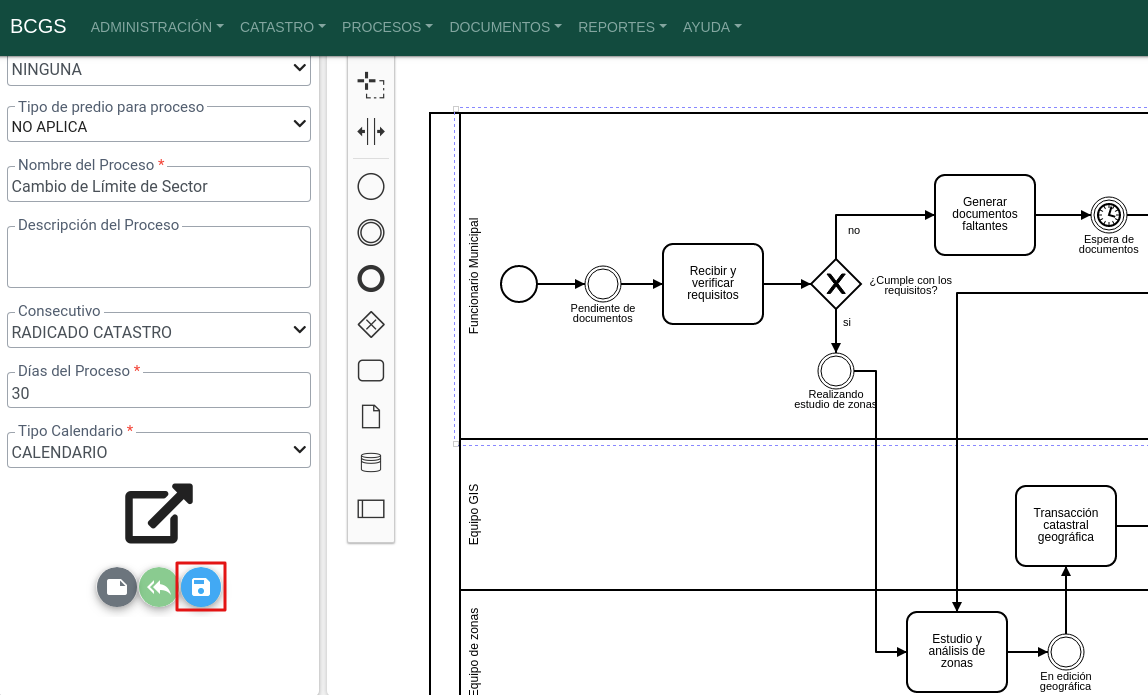Click the blue save button

[x=201, y=587]
